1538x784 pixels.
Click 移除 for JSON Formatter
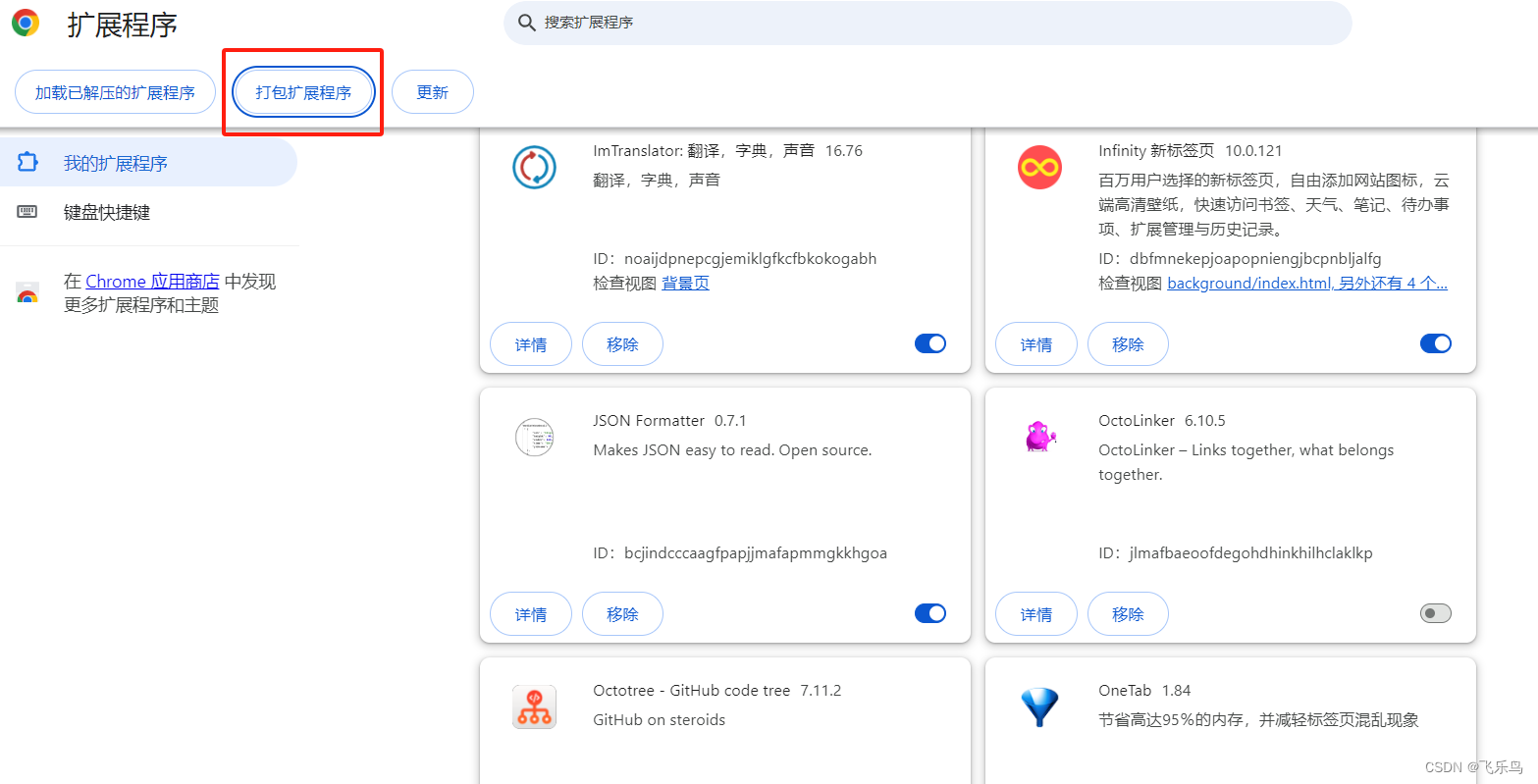pos(622,614)
